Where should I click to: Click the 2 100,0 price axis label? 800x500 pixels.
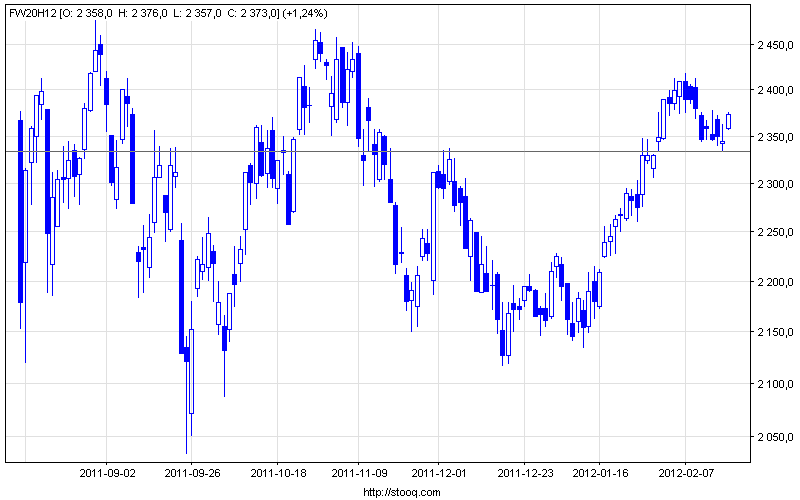775,384
